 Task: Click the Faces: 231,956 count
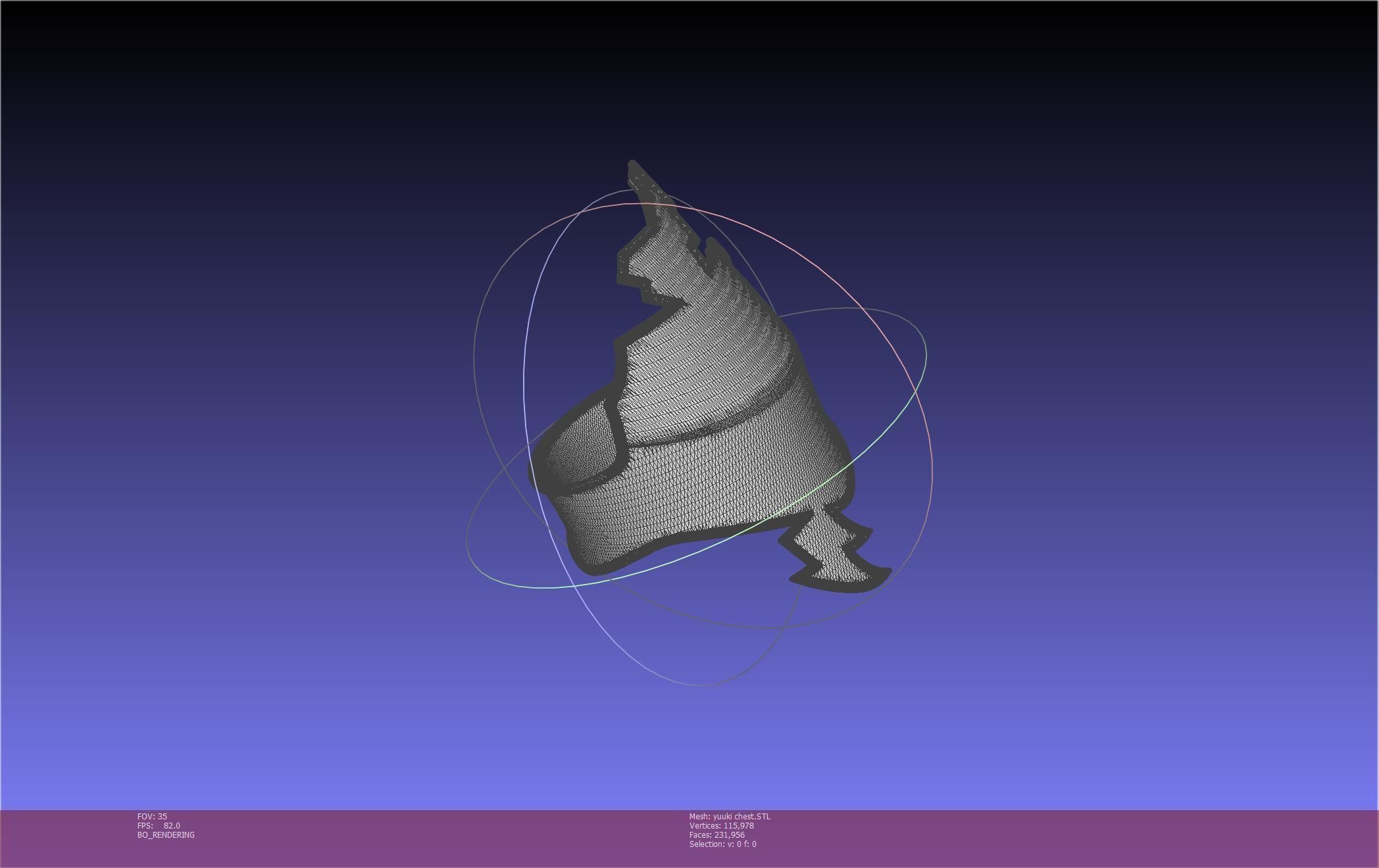716,834
